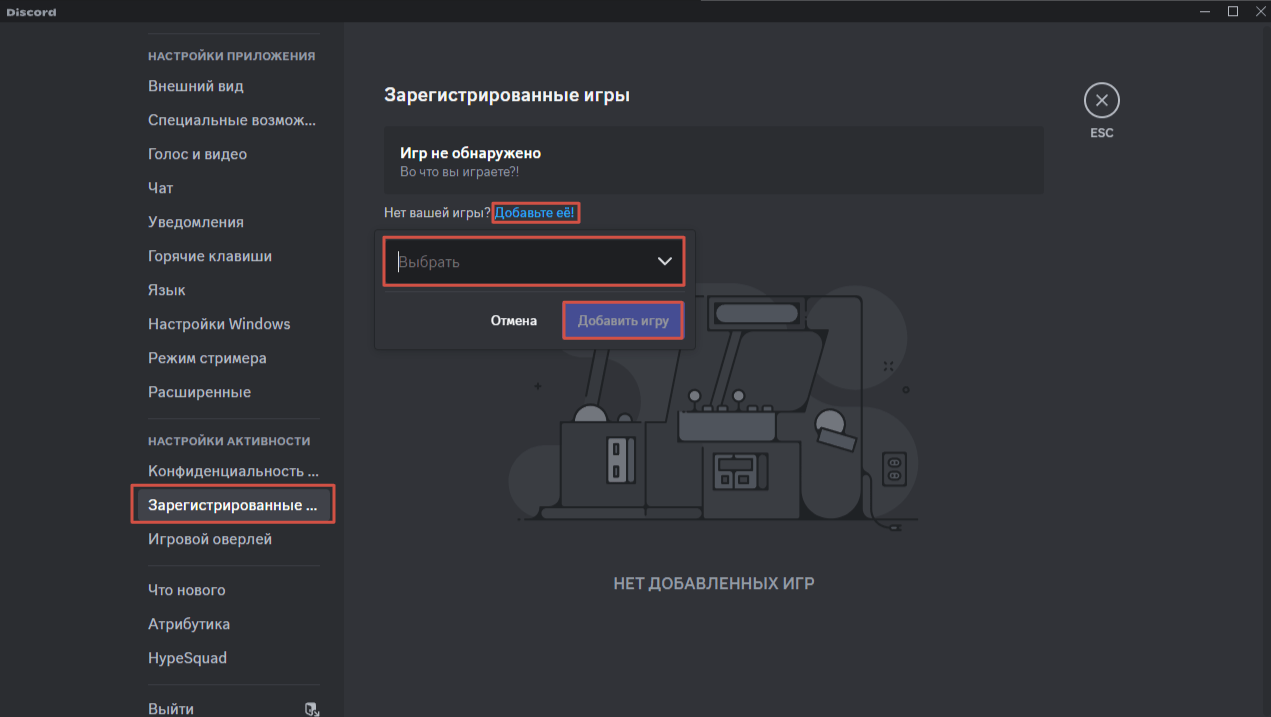
Task: Follow the Добавьте её! link
Action: click(x=536, y=213)
